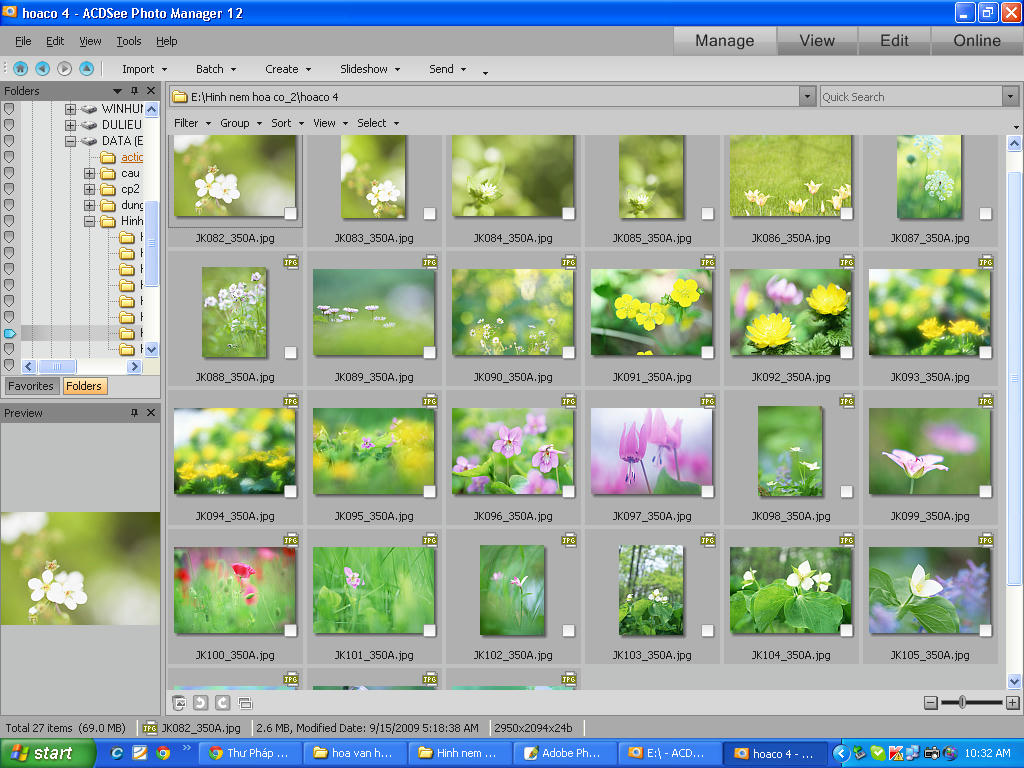Viewport: 1024px width, 768px height.
Task: Open the Create dropdown menu
Action: point(288,69)
